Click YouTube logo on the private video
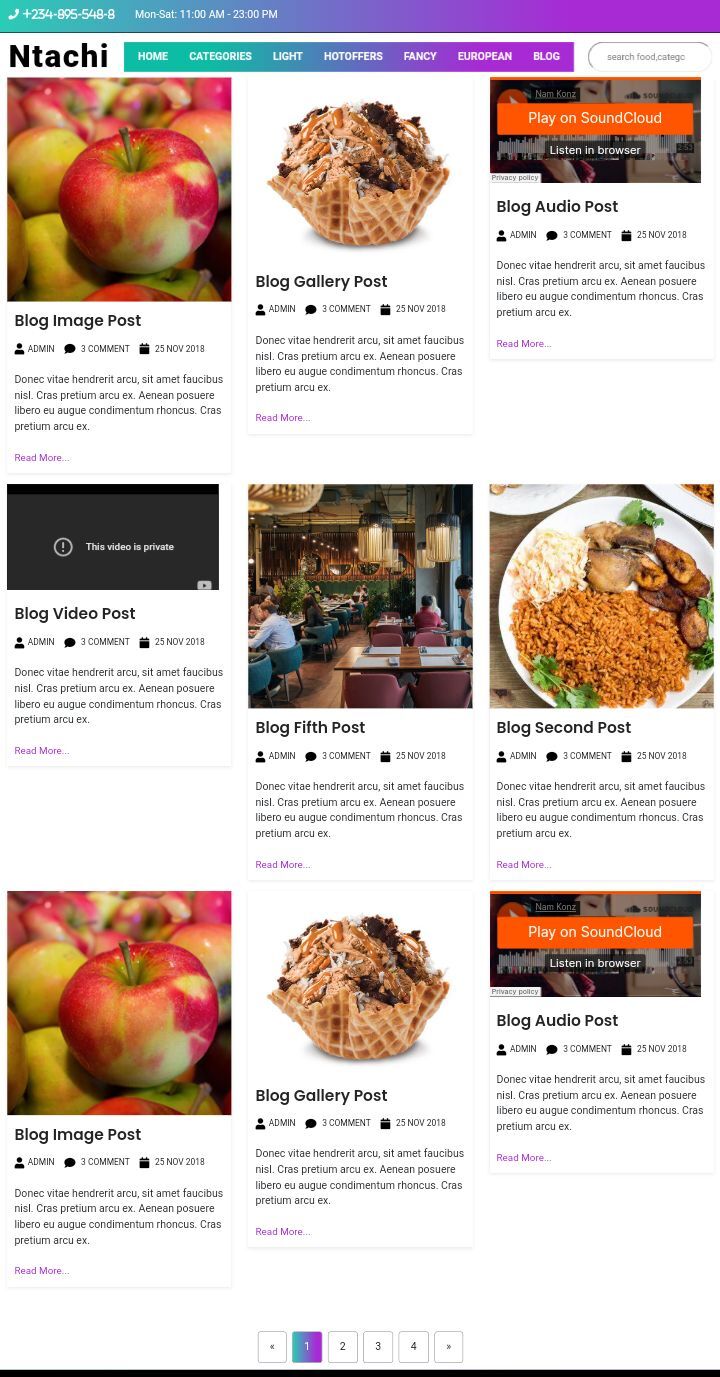This screenshot has height=1377, width=720. pos(204,585)
